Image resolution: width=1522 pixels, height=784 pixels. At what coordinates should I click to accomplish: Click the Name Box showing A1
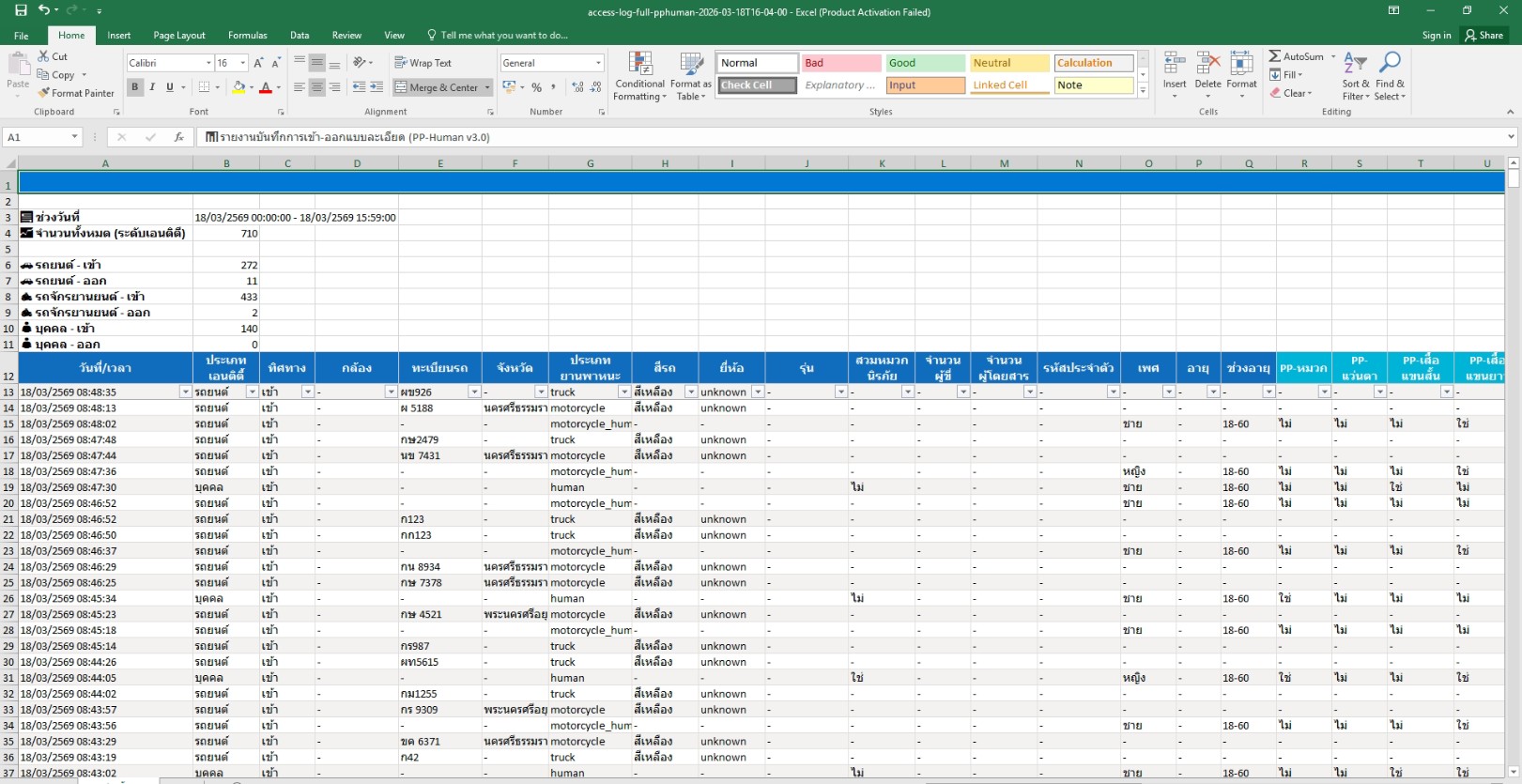pyautogui.click(x=38, y=137)
